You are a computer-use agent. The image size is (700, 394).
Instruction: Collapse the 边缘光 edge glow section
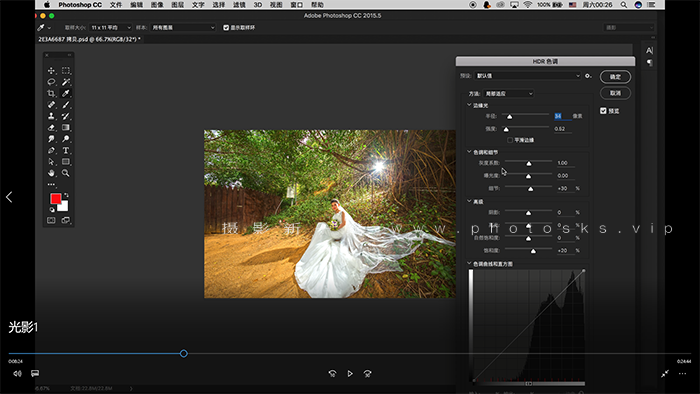click(x=469, y=105)
